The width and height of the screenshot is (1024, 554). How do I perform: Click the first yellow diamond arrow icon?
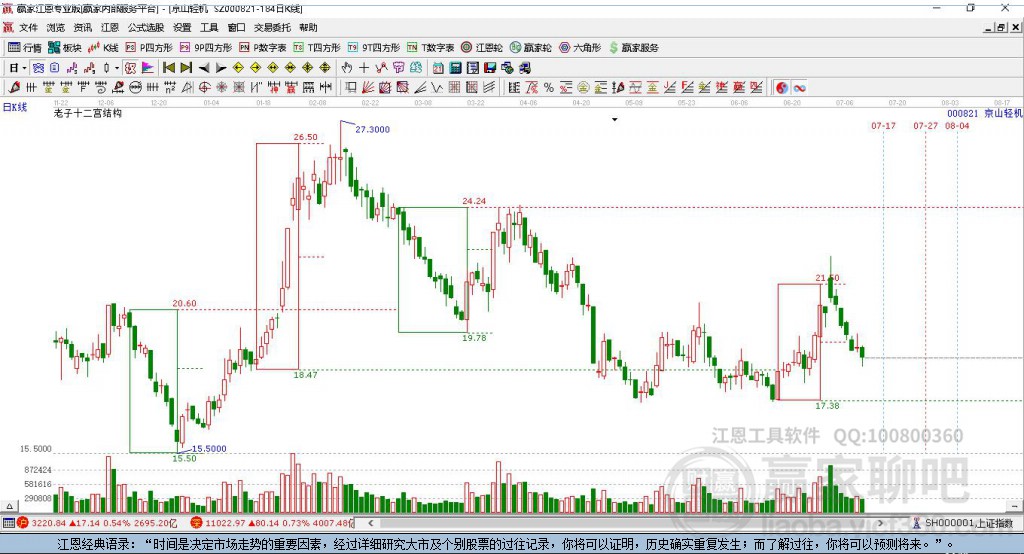pos(238,68)
